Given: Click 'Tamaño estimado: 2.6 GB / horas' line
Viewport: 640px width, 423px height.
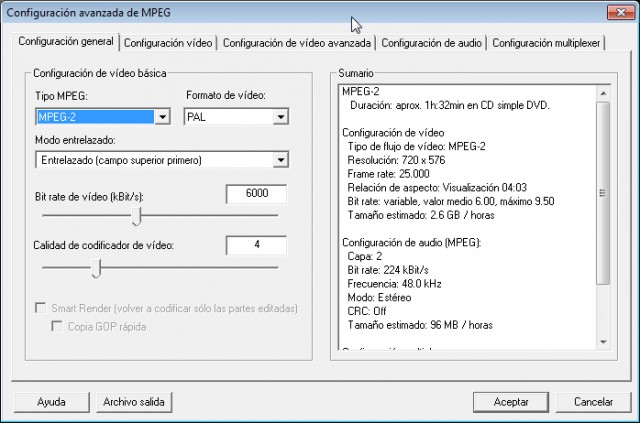Looking at the screenshot, I should tap(421, 215).
